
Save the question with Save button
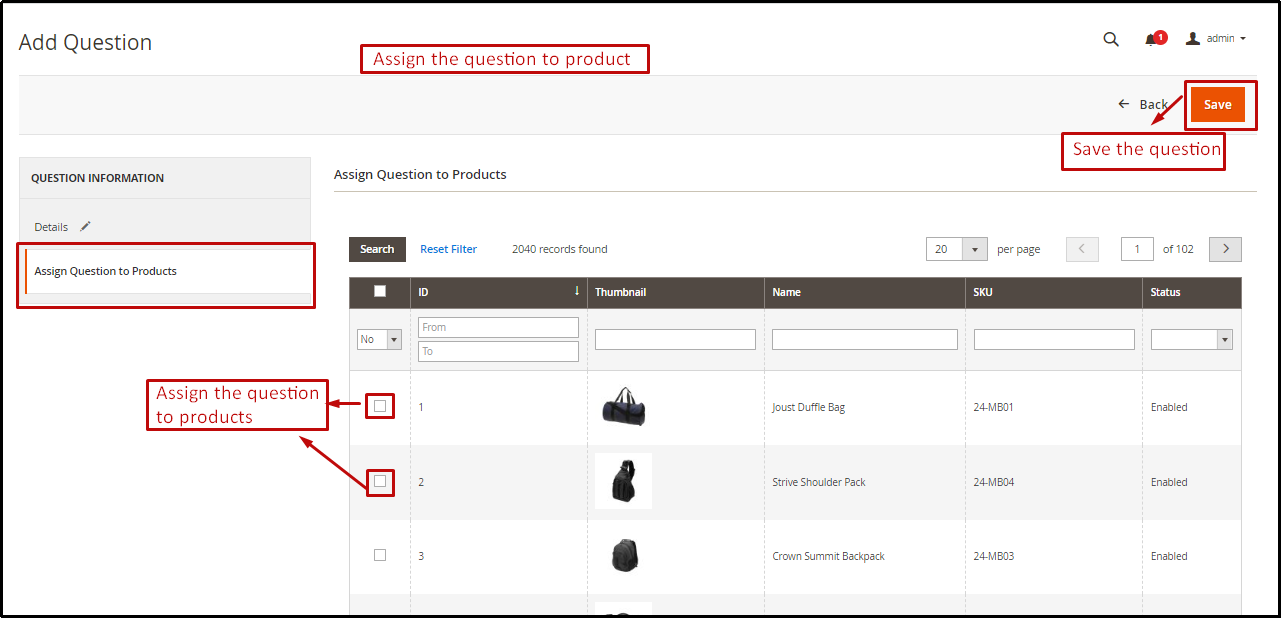(1218, 104)
